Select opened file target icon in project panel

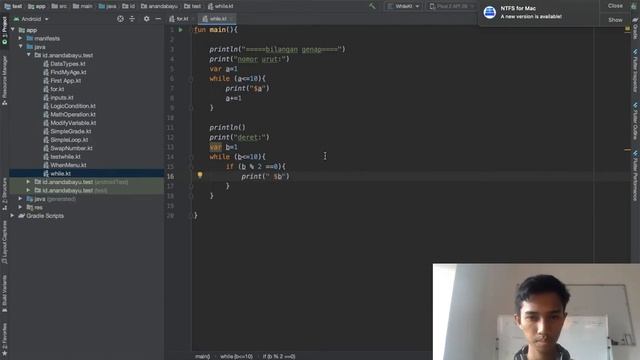(x=120, y=19)
